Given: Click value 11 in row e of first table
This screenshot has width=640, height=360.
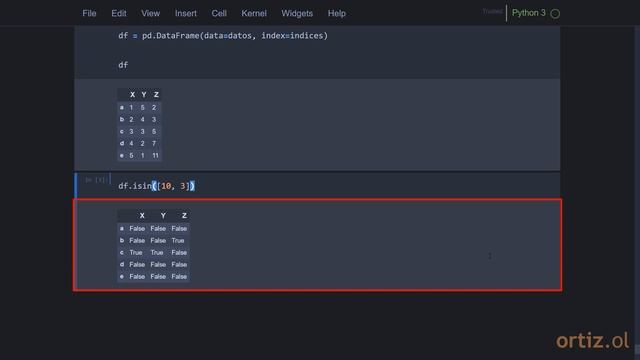Looking at the screenshot, I should point(155,156).
